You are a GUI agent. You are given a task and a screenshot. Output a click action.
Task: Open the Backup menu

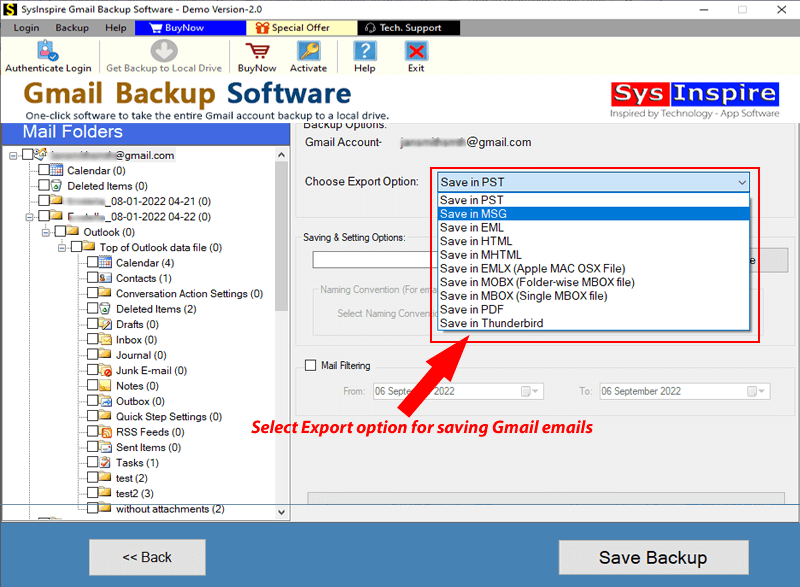pos(72,28)
